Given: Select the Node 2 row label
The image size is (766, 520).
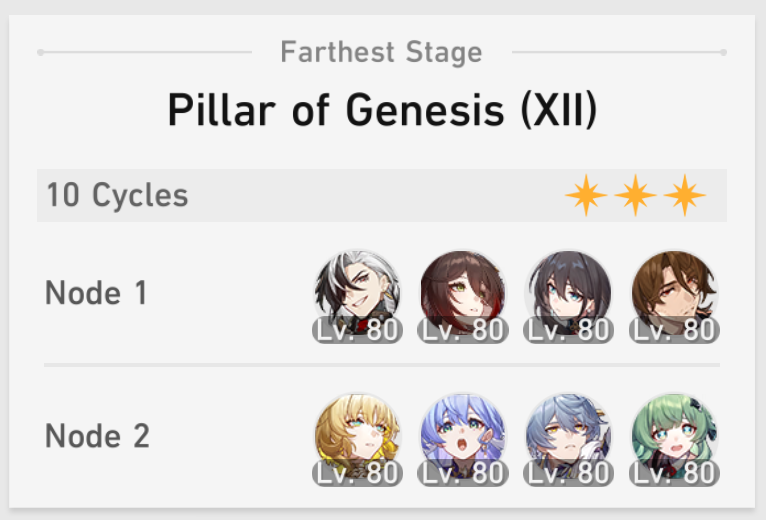Looking at the screenshot, I should [x=97, y=435].
